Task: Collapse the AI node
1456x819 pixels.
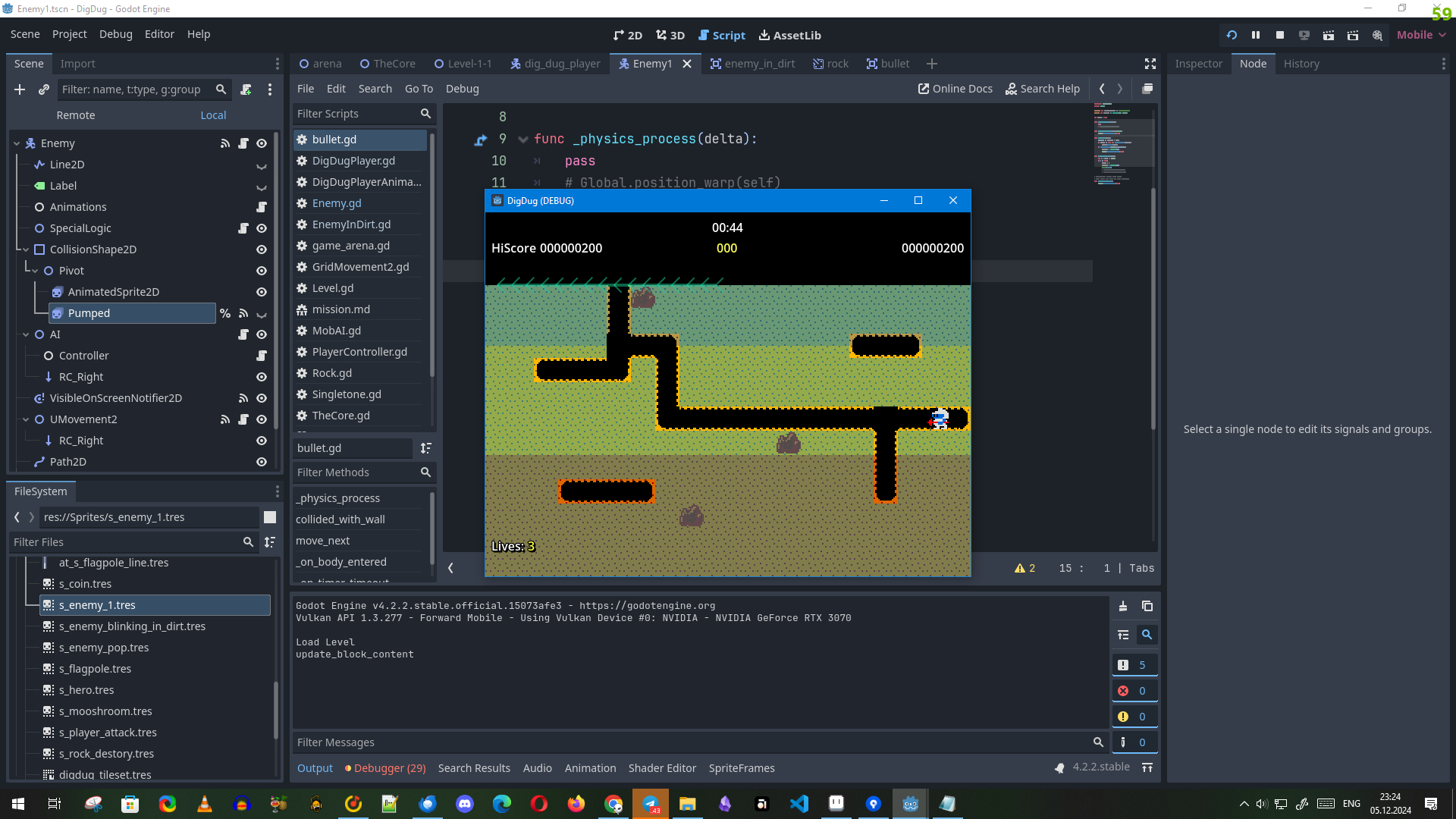Action: 26,334
